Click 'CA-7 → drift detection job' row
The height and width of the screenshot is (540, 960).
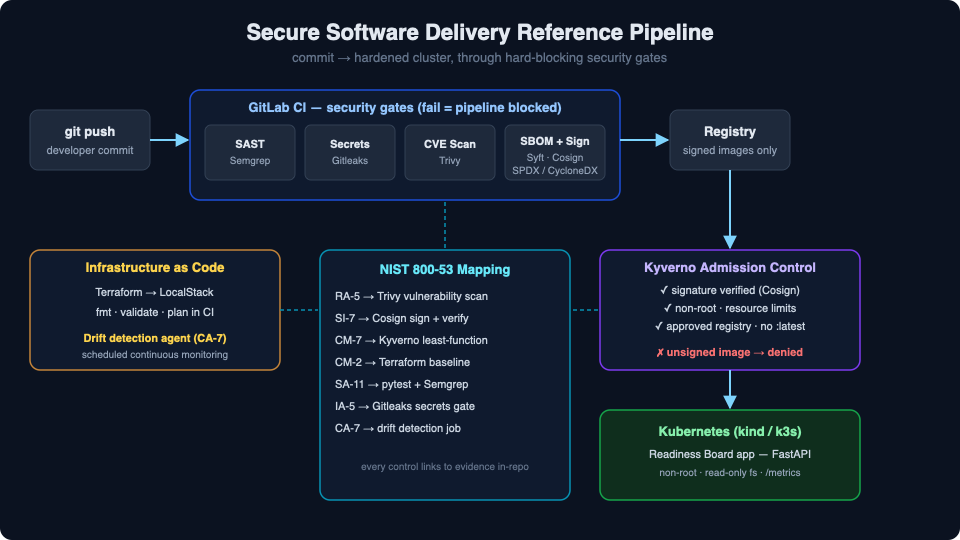(398, 429)
